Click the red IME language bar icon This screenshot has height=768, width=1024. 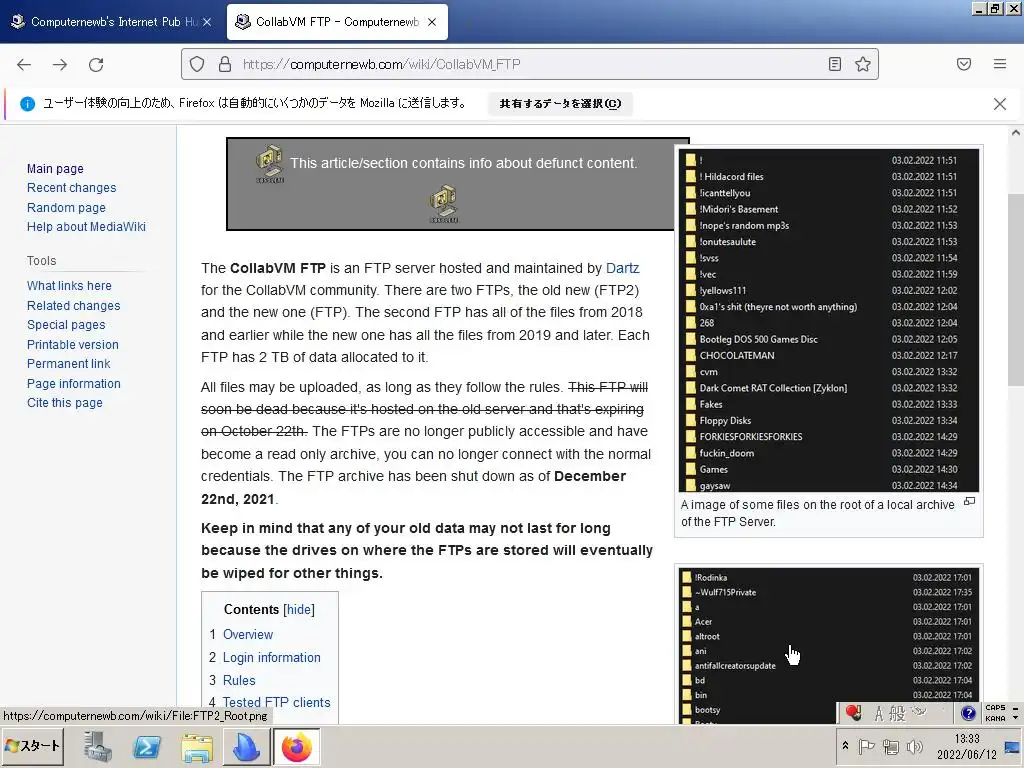tap(853, 712)
